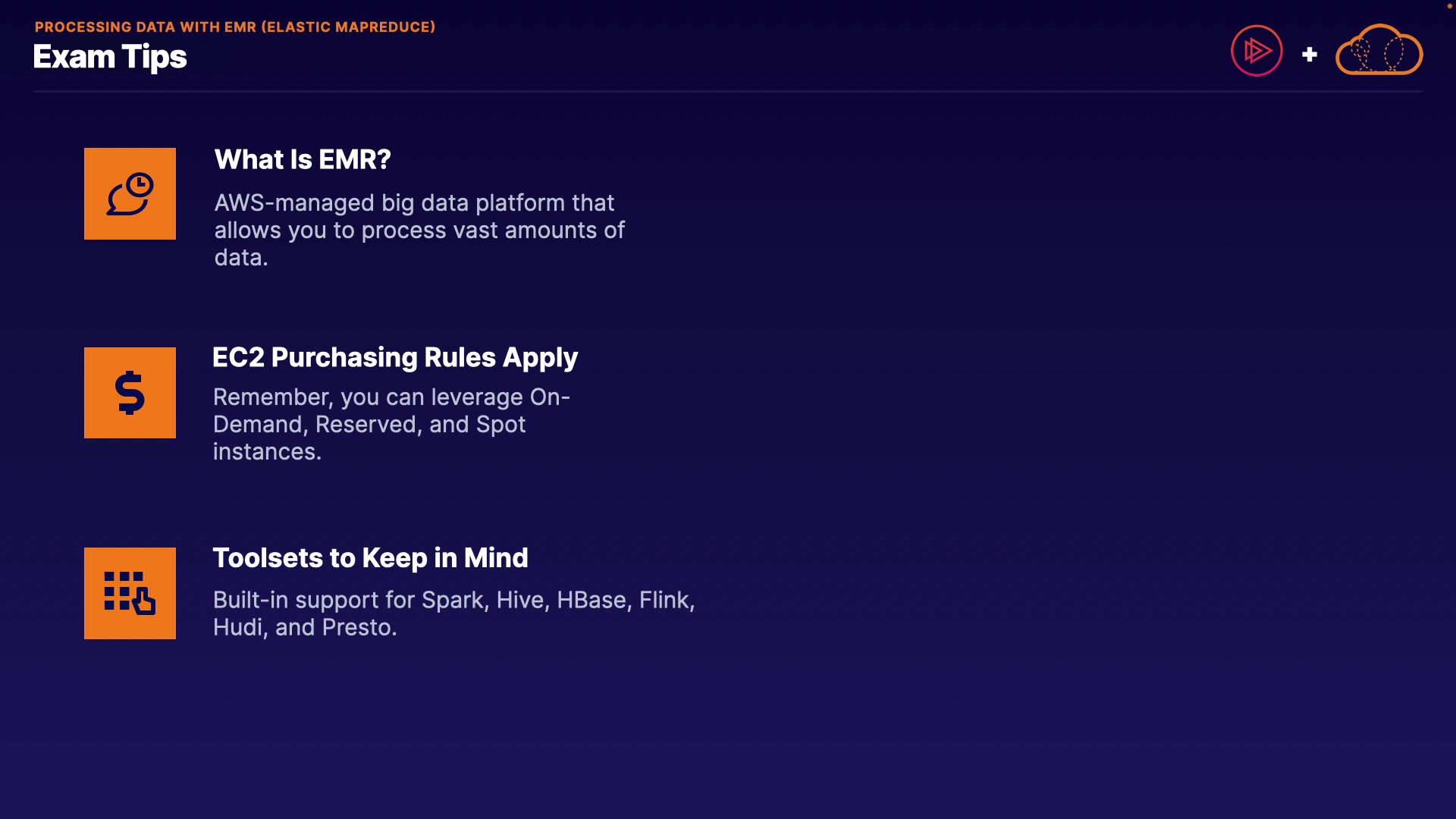Select the 'What Is EMR?' heading
Screen dimensions: 1456x819
click(303, 160)
